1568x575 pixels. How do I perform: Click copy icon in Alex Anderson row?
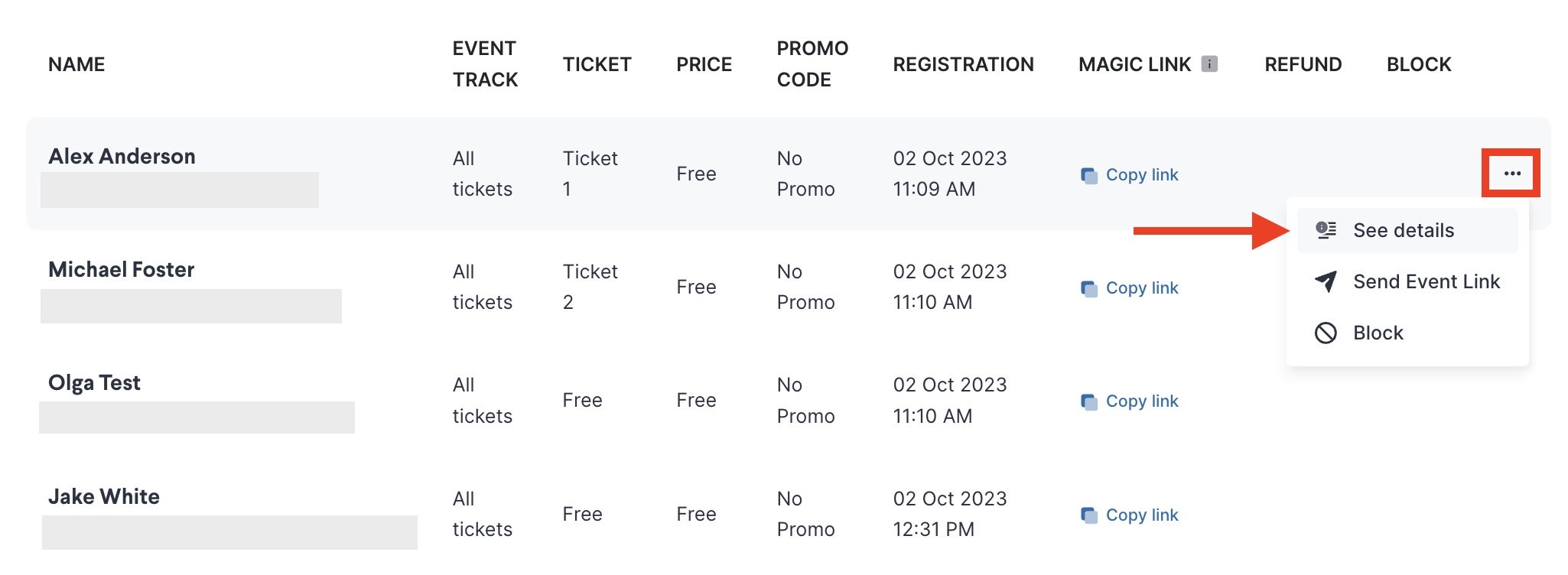(1089, 175)
